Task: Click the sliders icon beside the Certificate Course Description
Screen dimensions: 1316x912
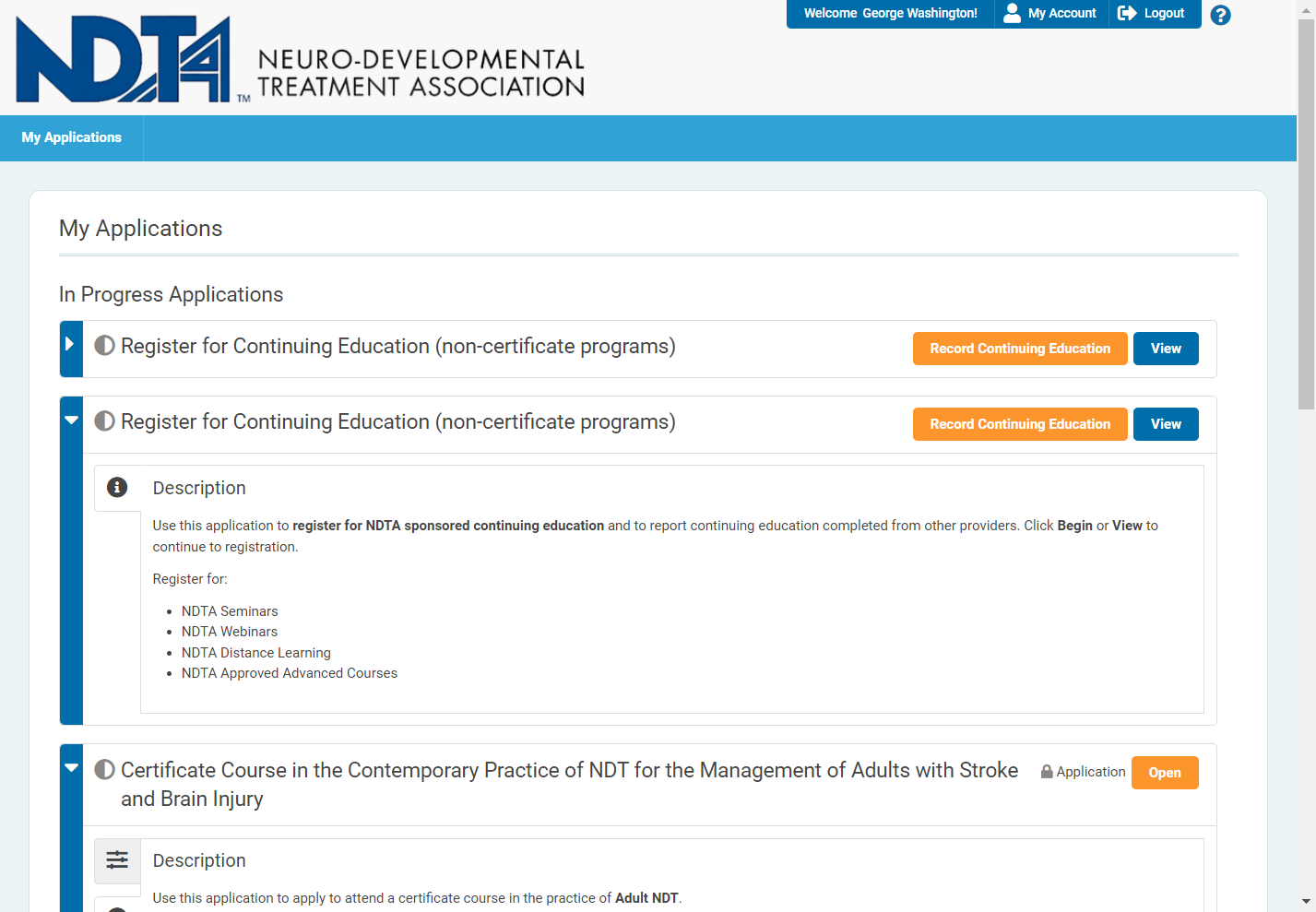Action: pyautogui.click(x=117, y=859)
